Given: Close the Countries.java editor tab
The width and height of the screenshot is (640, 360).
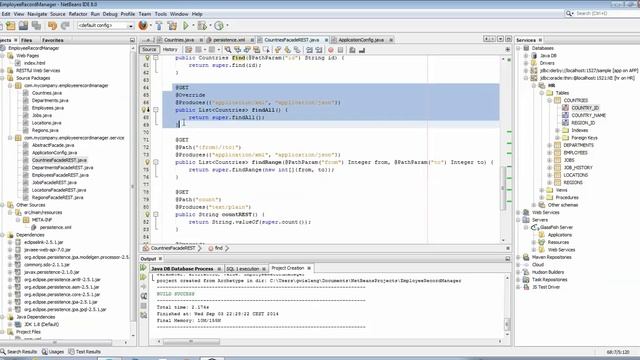Looking at the screenshot, I should click(x=201, y=40).
